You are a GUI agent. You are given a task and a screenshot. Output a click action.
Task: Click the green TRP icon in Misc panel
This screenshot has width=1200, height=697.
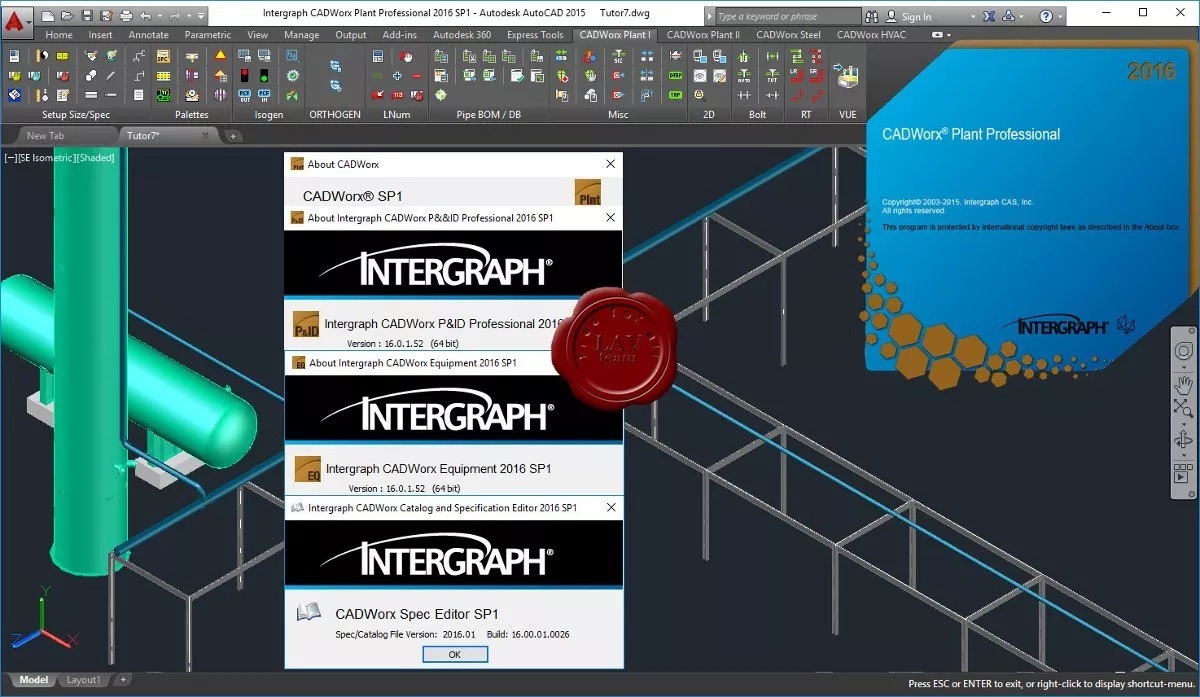(x=676, y=95)
